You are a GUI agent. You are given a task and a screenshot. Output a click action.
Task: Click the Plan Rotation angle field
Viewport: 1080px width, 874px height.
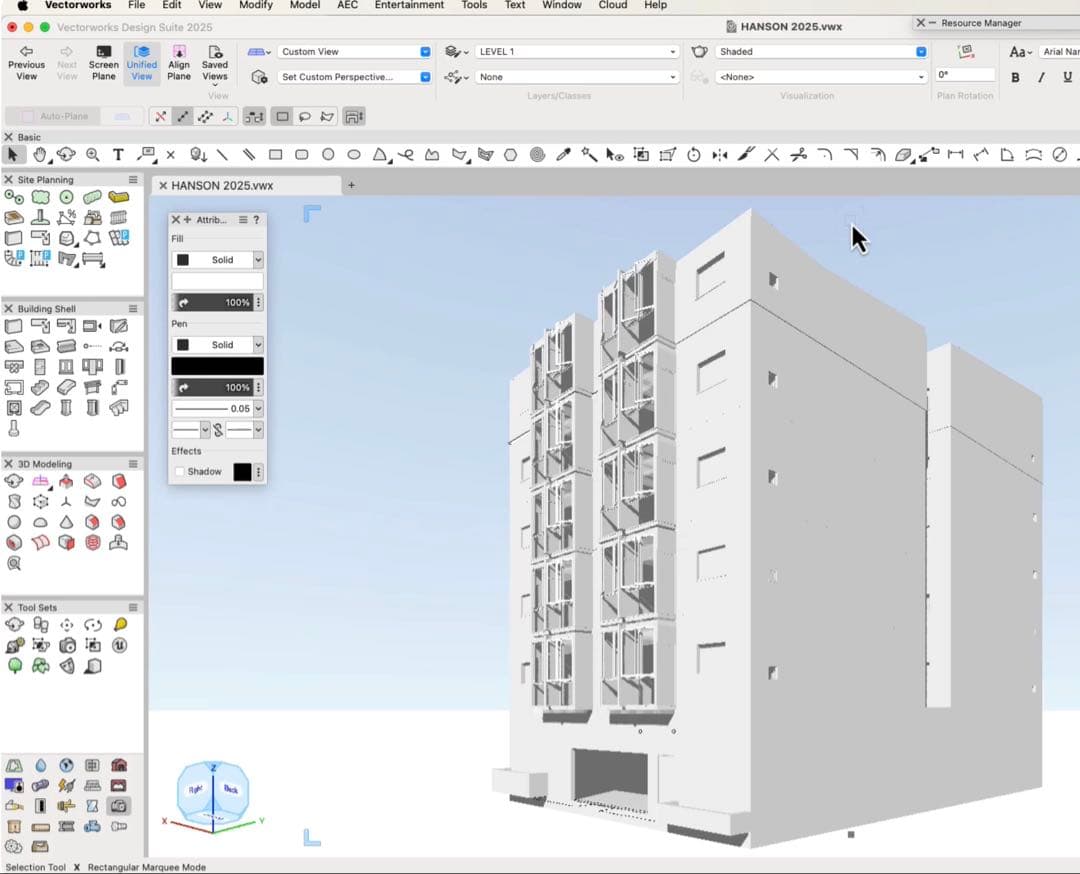(x=965, y=75)
